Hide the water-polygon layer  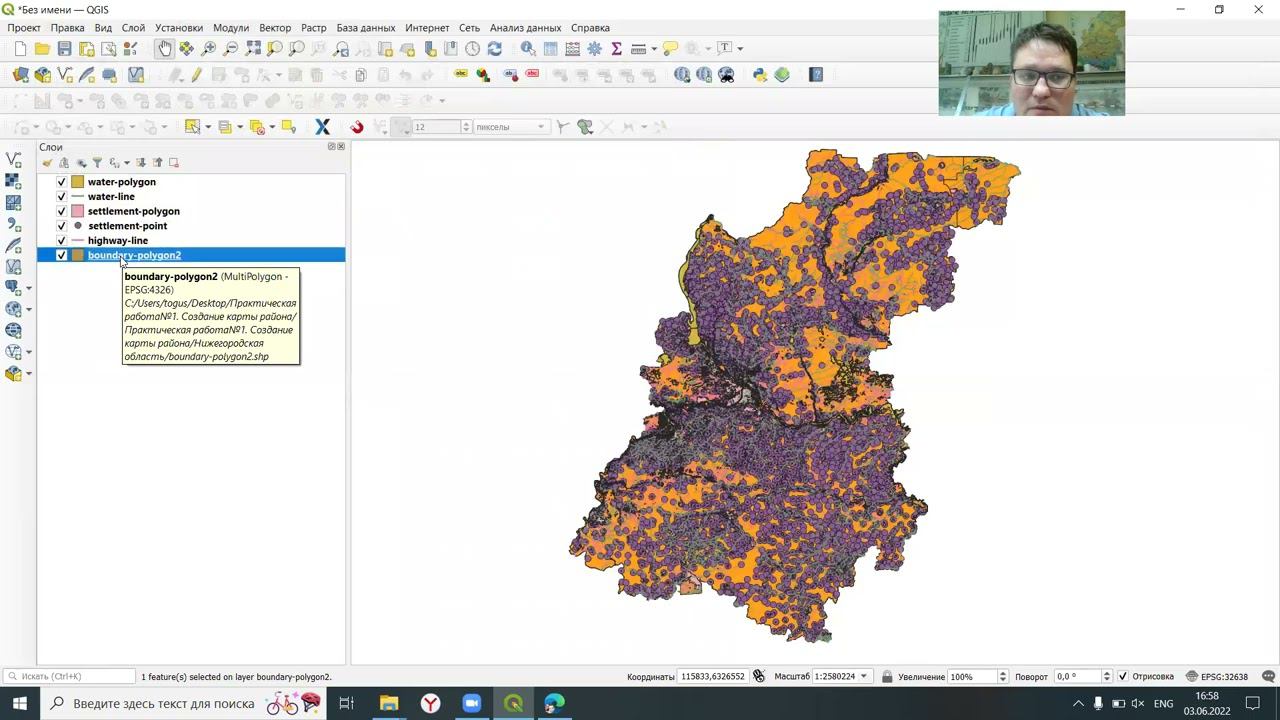click(x=62, y=182)
